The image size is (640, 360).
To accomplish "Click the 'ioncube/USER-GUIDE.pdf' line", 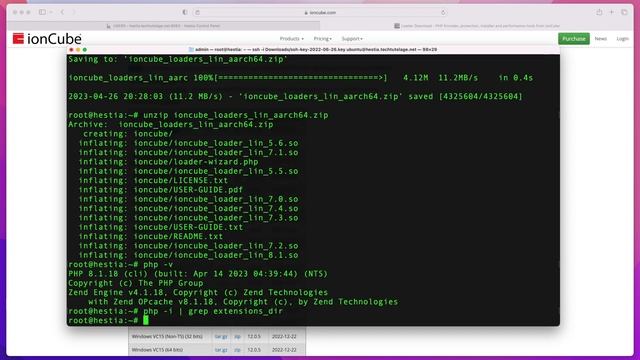I will click(x=161, y=190).
